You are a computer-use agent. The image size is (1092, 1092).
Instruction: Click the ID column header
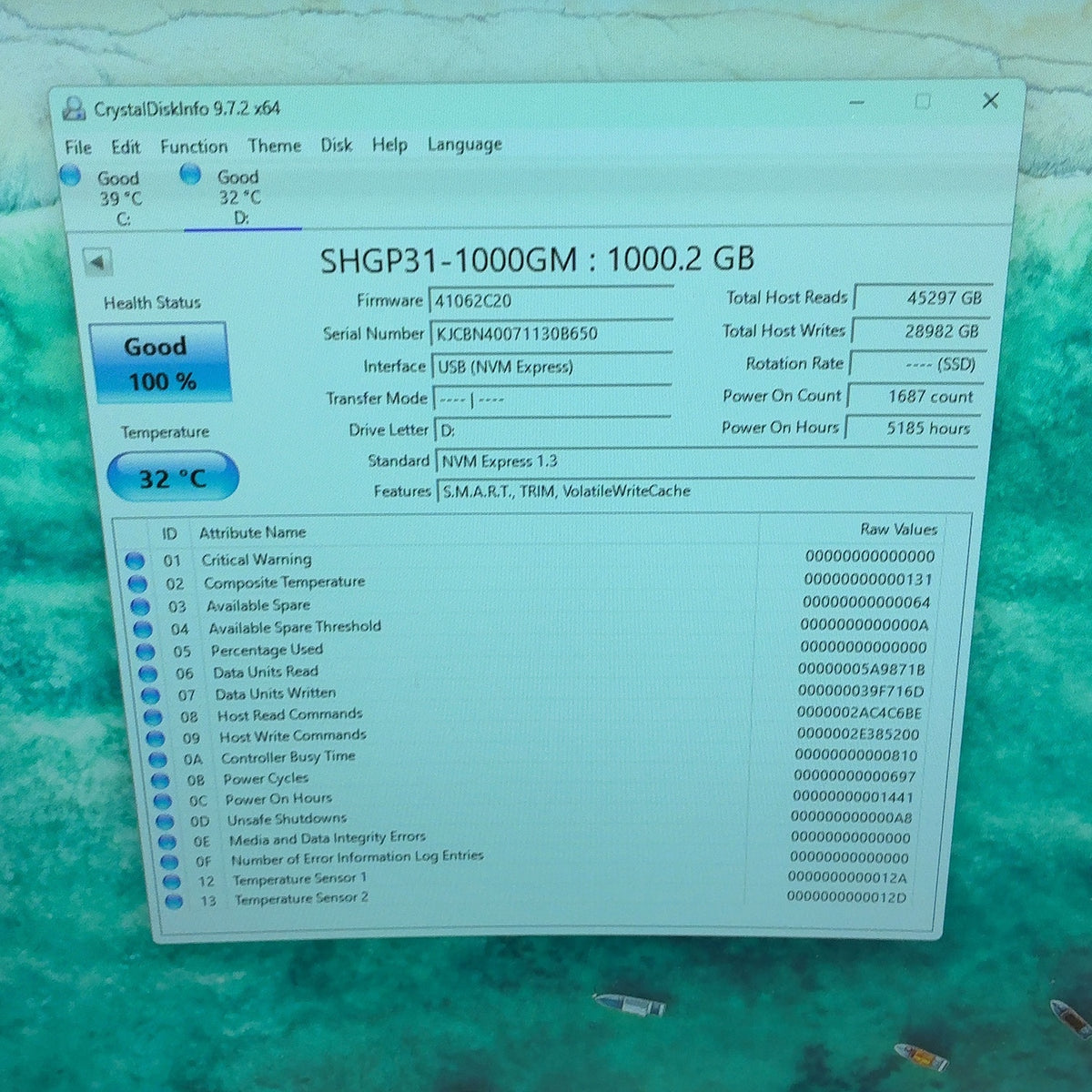(169, 534)
